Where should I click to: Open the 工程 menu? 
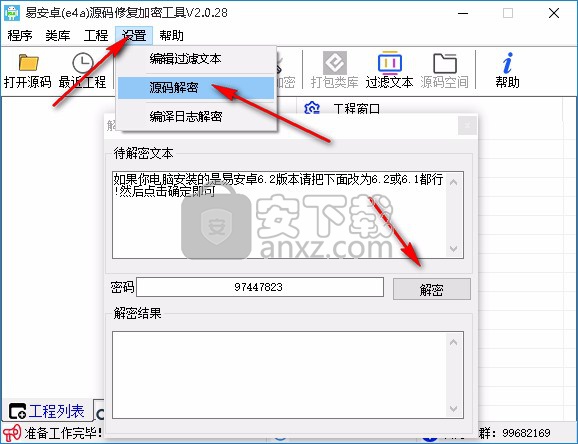click(x=96, y=36)
